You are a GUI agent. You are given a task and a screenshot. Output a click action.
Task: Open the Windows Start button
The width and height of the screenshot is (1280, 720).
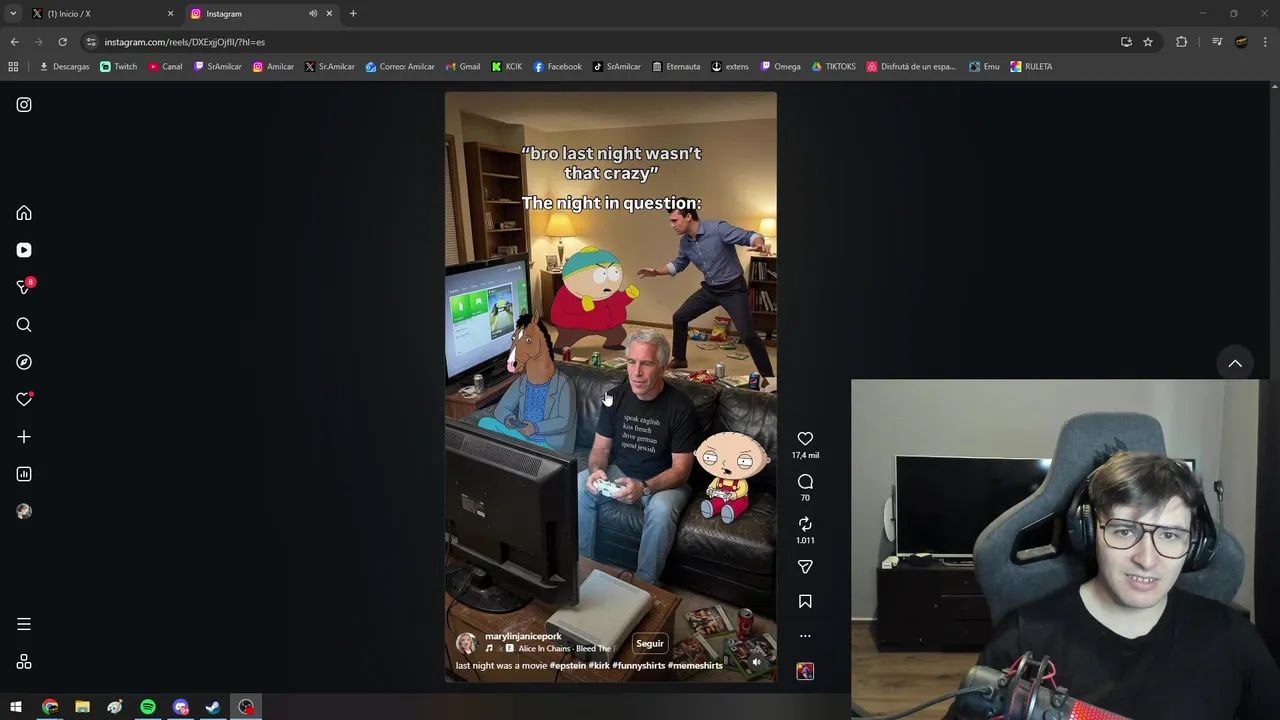16,707
